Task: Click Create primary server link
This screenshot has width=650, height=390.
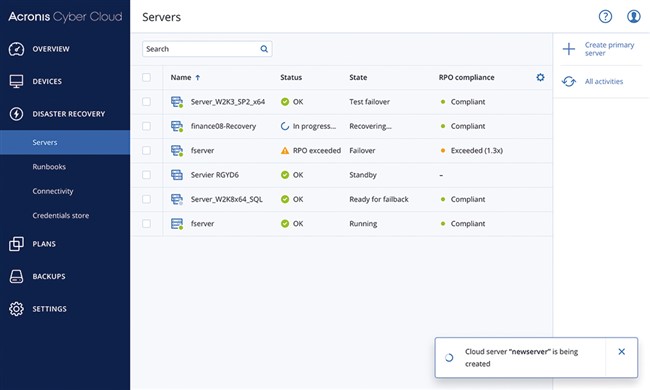Action: click(609, 49)
